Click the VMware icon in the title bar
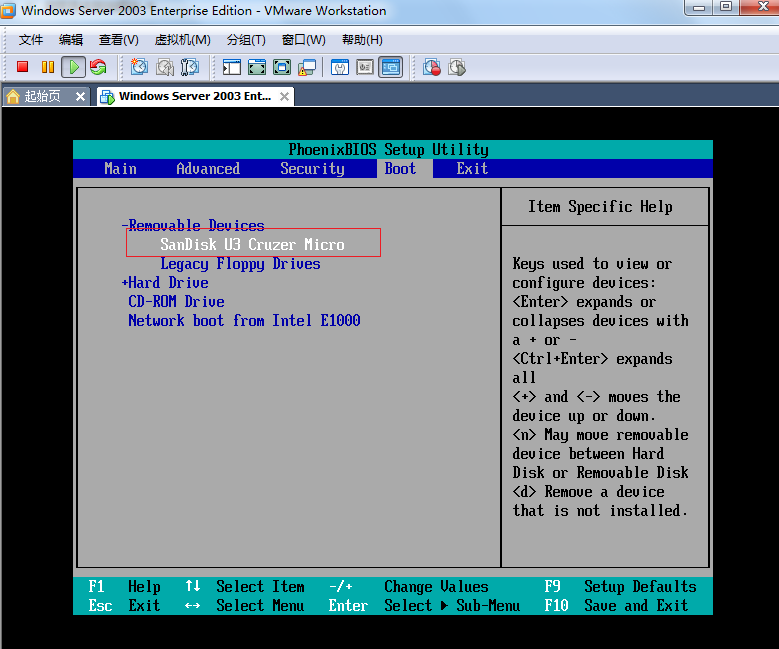Screen dimensions: 779x649 point(7,11)
